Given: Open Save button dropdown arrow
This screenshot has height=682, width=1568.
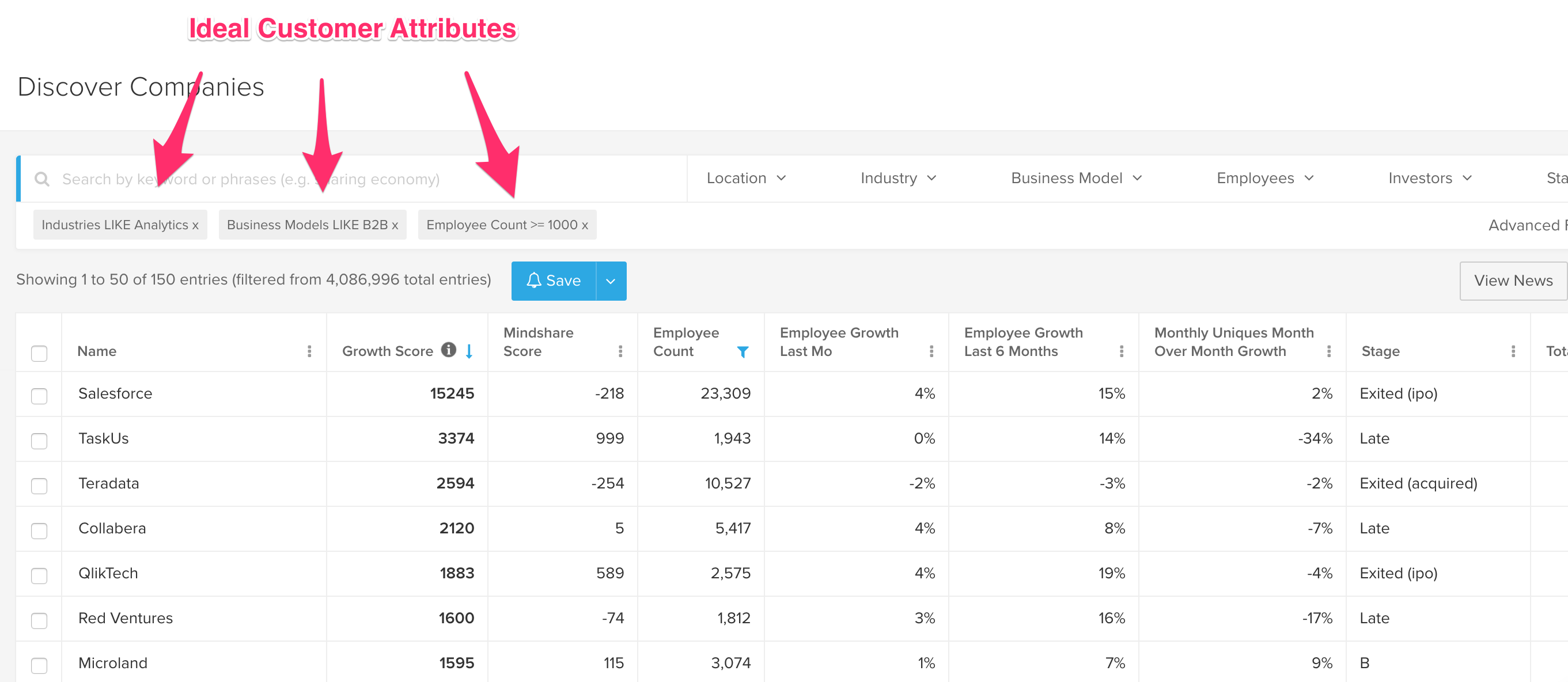Looking at the screenshot, I should pyautogui.click(x=611, y=281).
